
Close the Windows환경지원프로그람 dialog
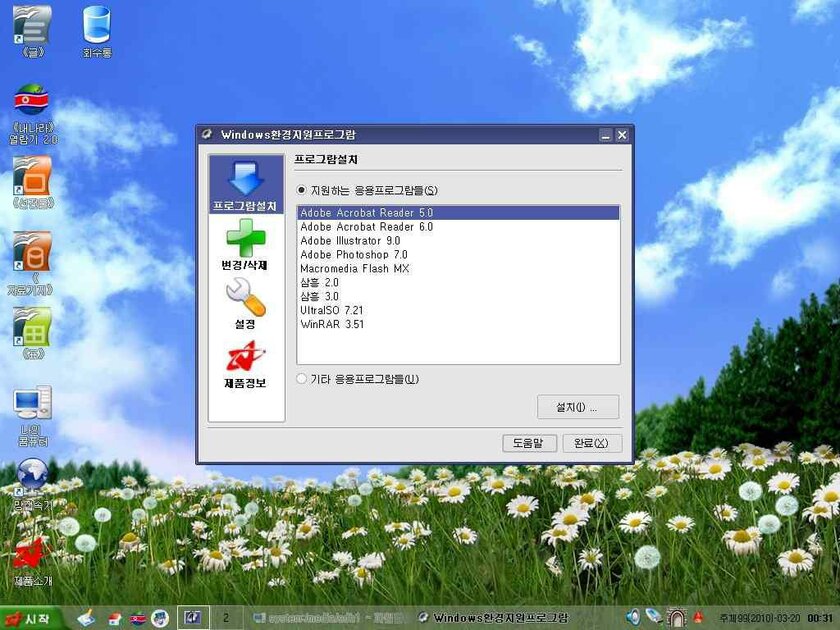point(621,135)
